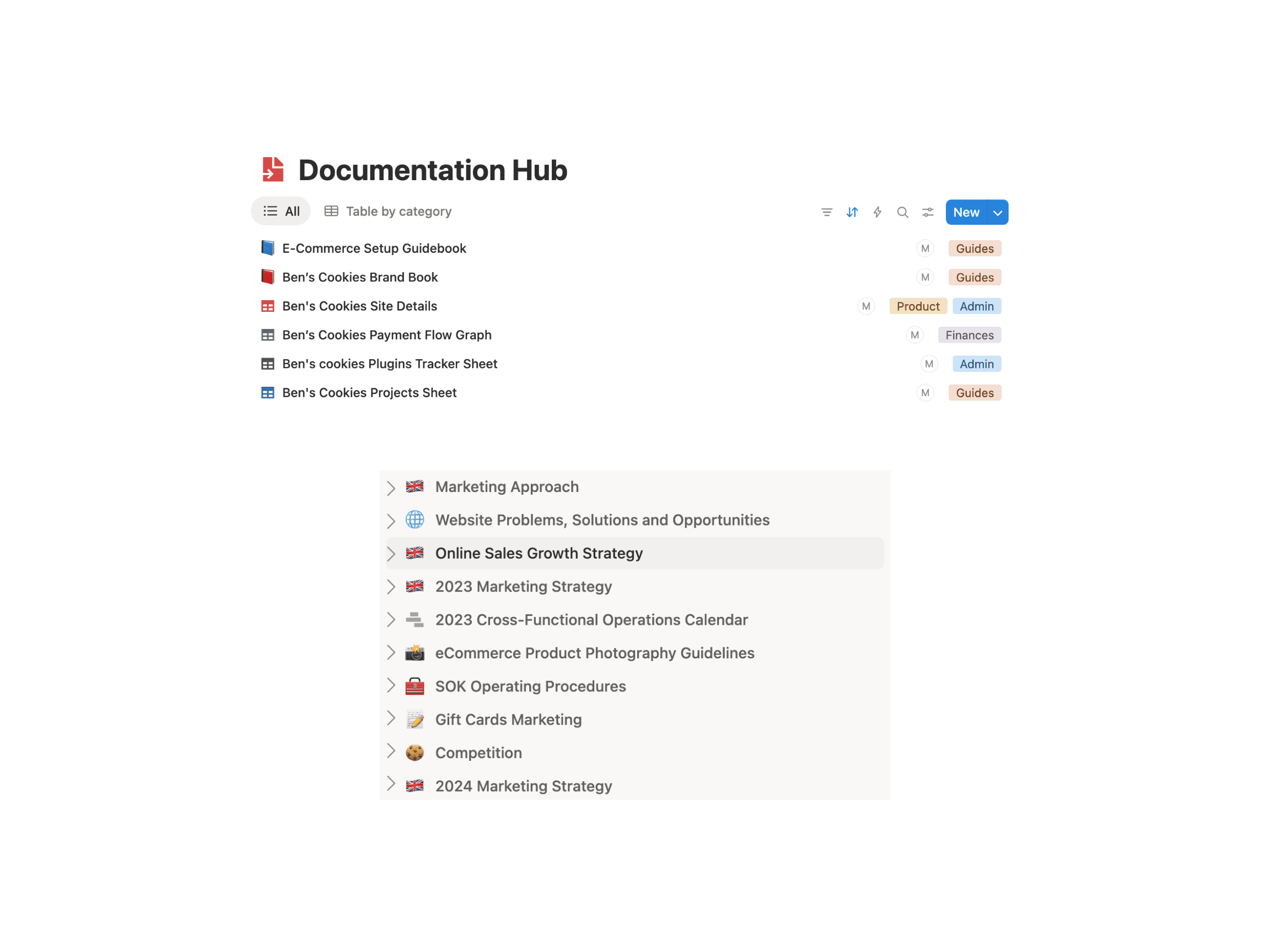Image resolution: width=1270 pixels, height=952 pixels.
Task: Expand the Marketing Approach toggle
Action: pyautogui.click(x=391, y=488)
